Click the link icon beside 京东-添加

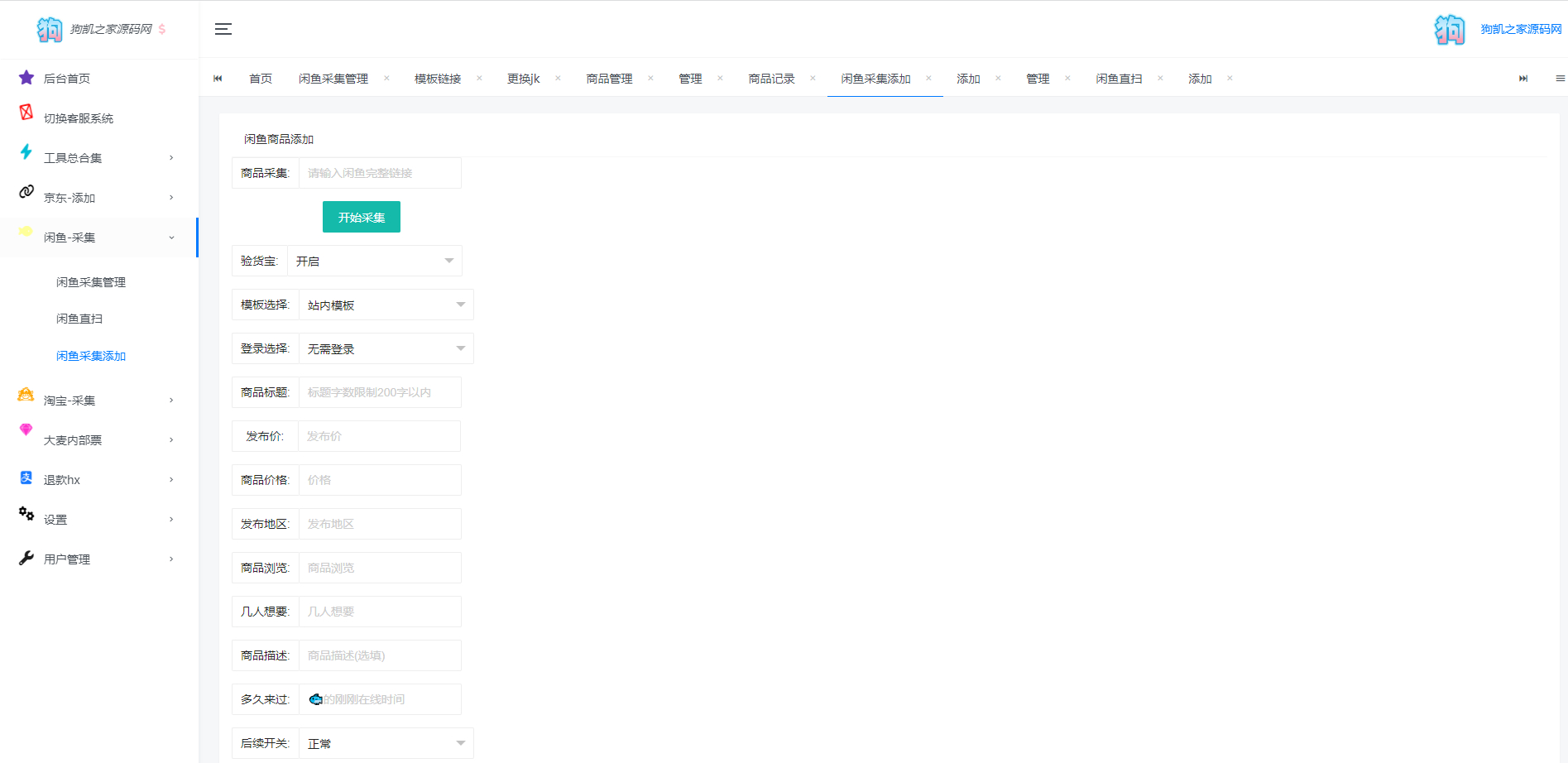[x=26, y=192]
